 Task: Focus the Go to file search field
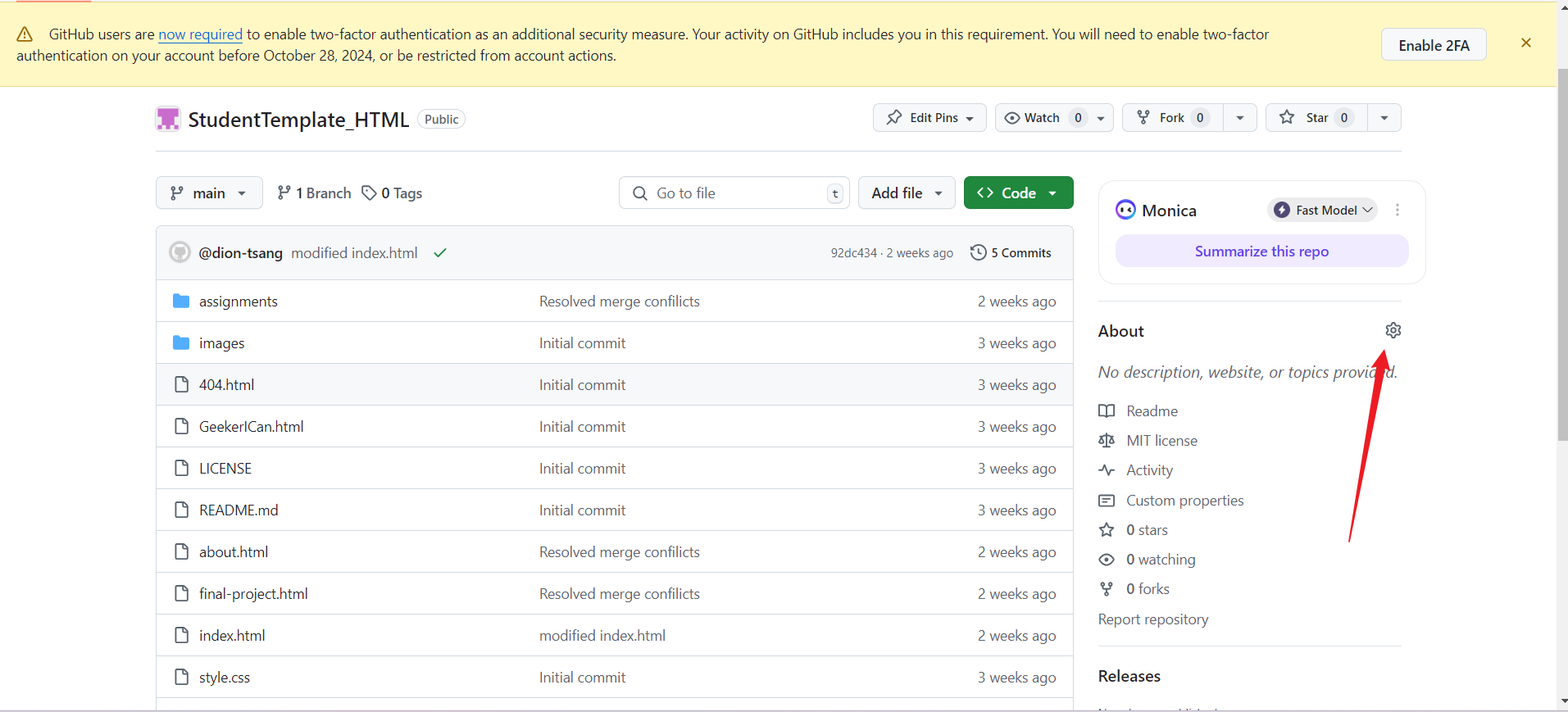[x=734, y=193]
